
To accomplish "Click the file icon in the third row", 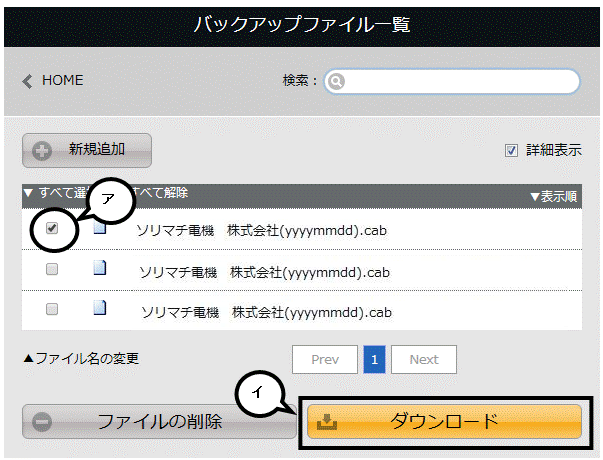I will (100, 308).
